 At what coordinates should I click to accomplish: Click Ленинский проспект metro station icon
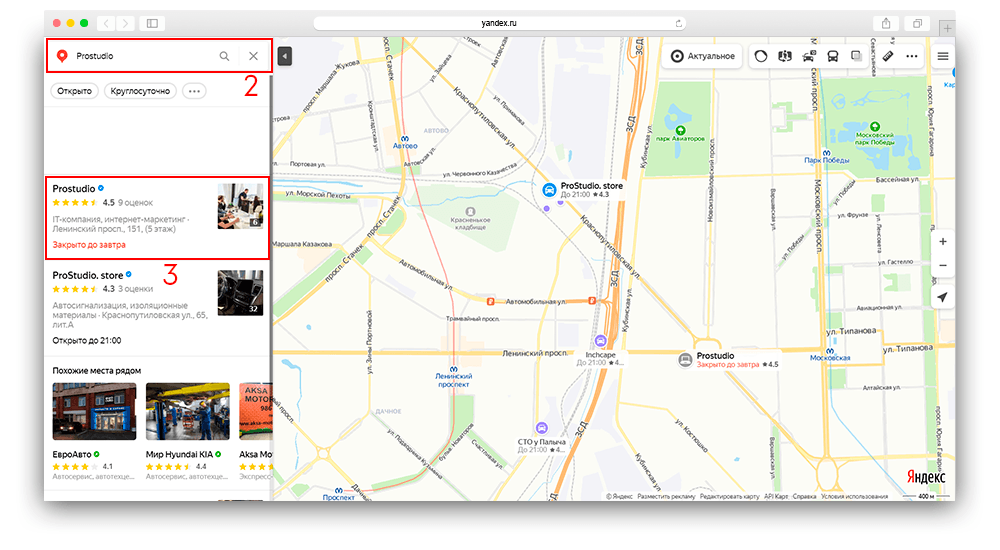453,369
